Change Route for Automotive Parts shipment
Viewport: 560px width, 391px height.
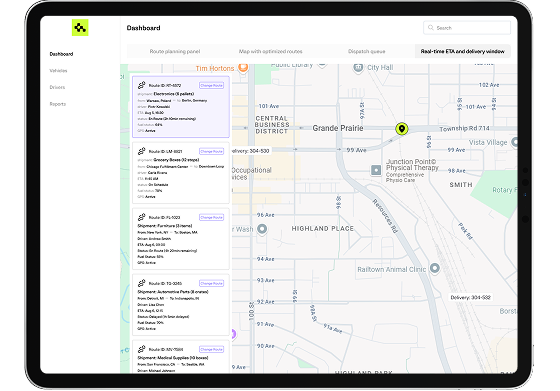[211, 283]
